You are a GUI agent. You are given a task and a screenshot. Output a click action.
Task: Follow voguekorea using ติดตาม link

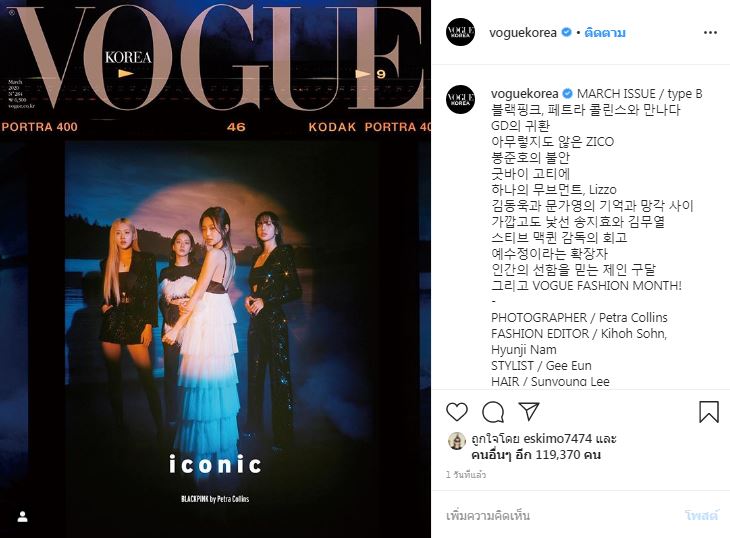coord(605,33)
